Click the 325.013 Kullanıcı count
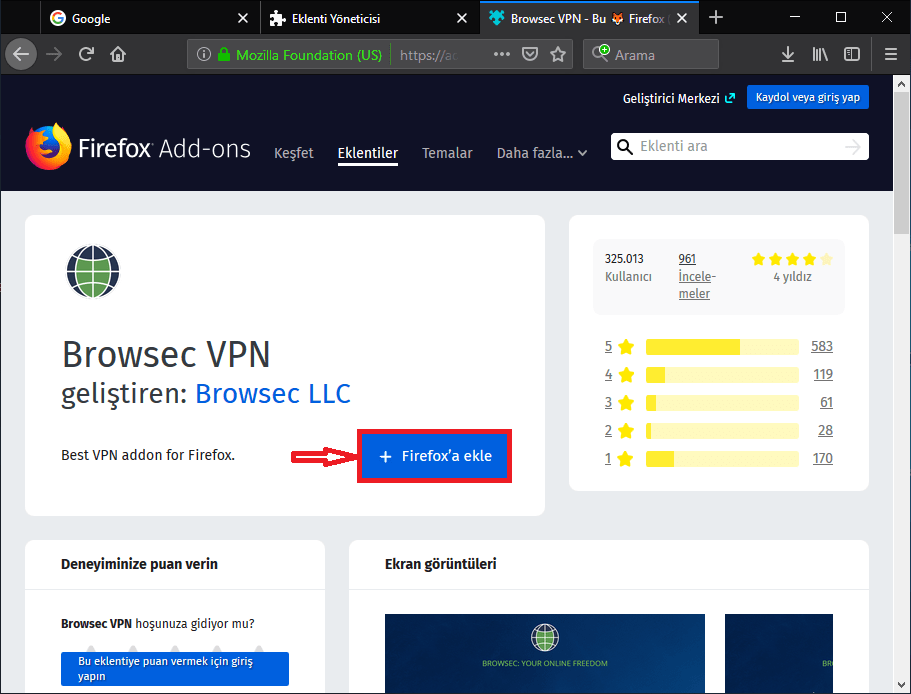The height and width of the screenshot is (694, 911). tap(628, 268)
